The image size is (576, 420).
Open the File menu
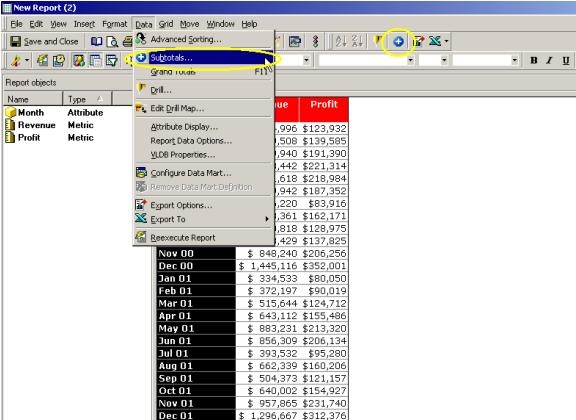coord(16,24)
